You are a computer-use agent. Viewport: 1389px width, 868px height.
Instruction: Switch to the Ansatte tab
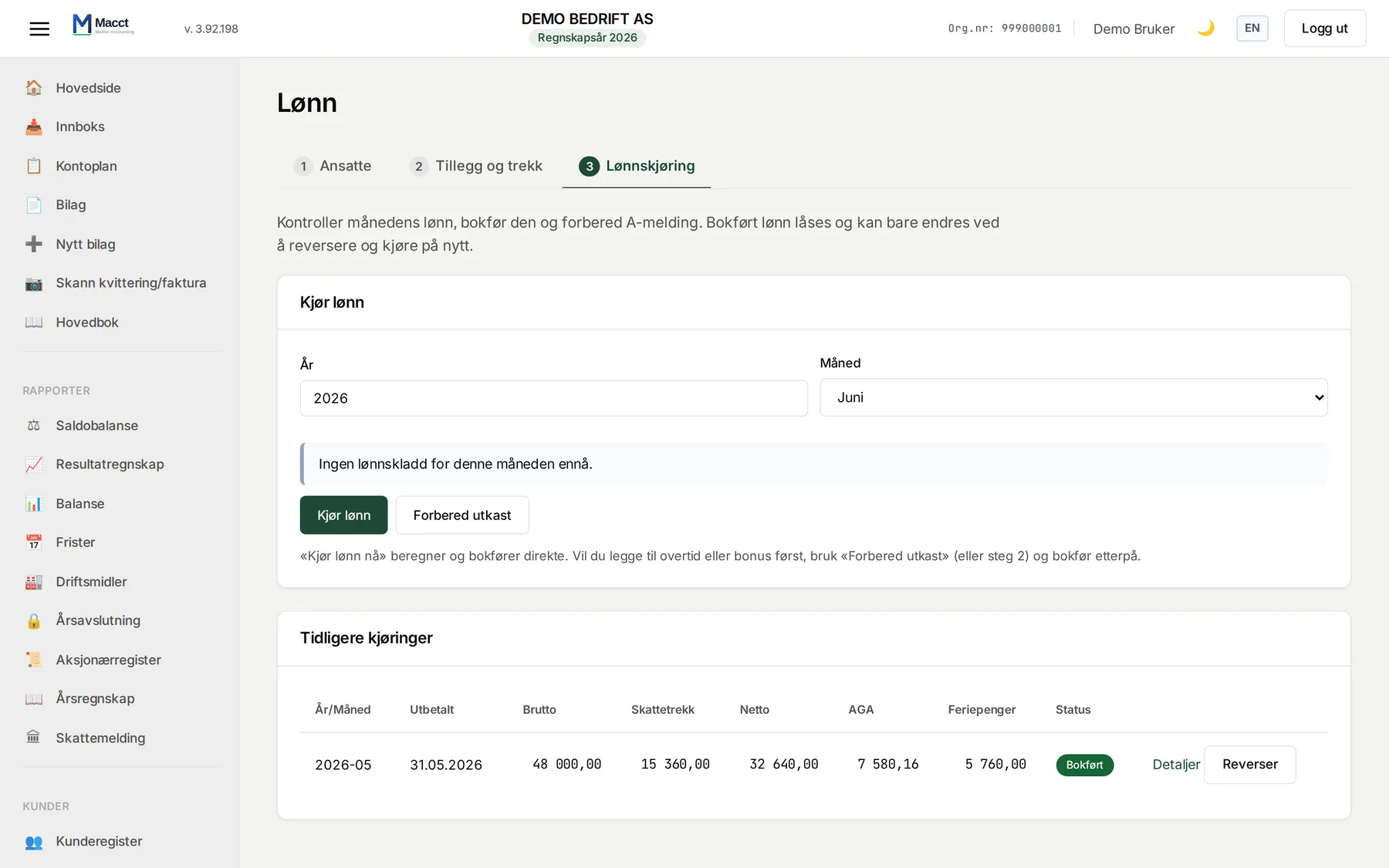coord(333,166)
